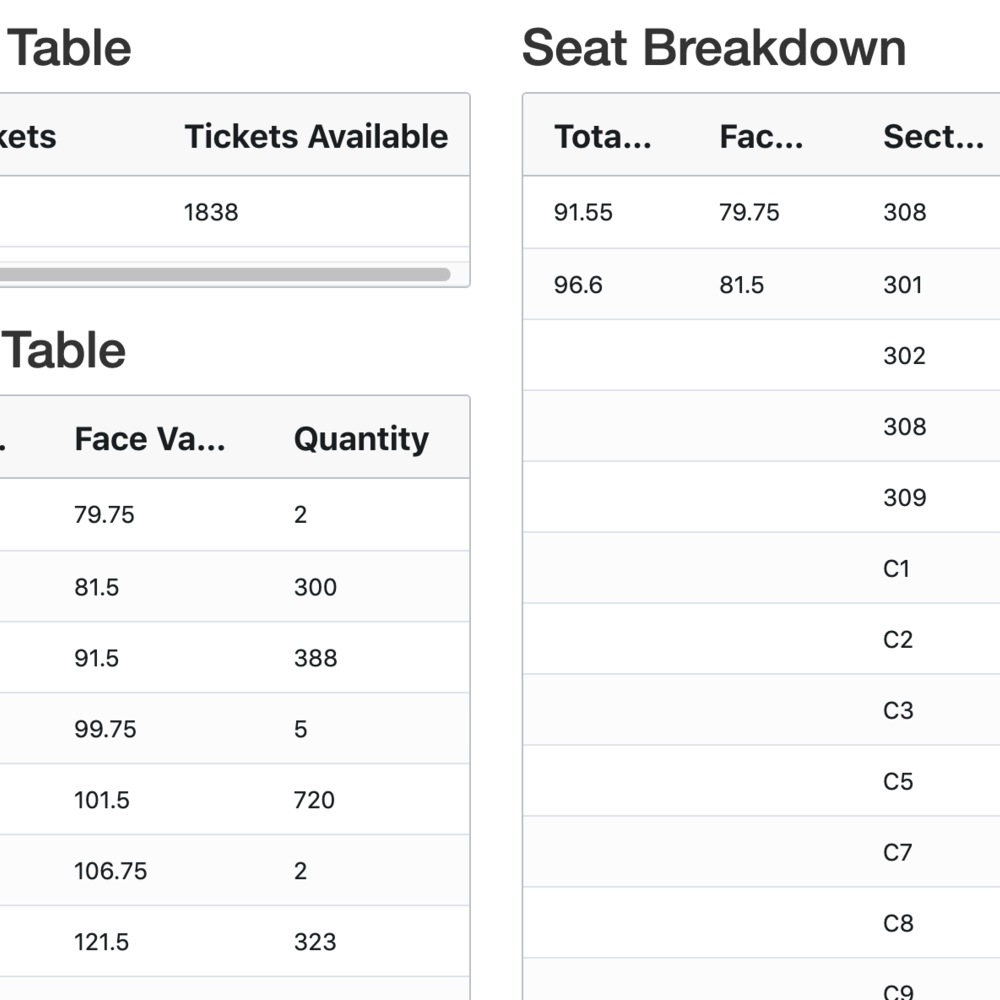1000x1000 pixels.
Task: Select the quantity 300 cell
Action: (315, 587)
